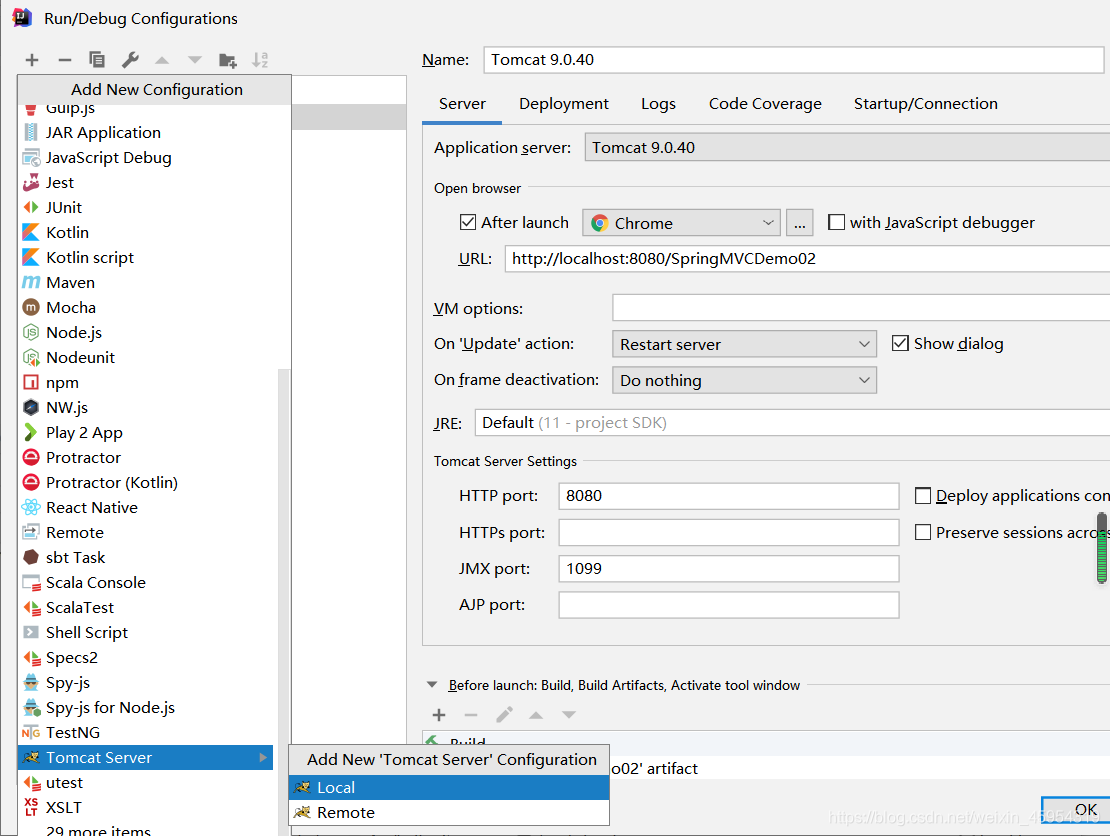The image size is (1110, 836).
Task: Click the Copy Configuration toolbar icon
Action: 97,60
